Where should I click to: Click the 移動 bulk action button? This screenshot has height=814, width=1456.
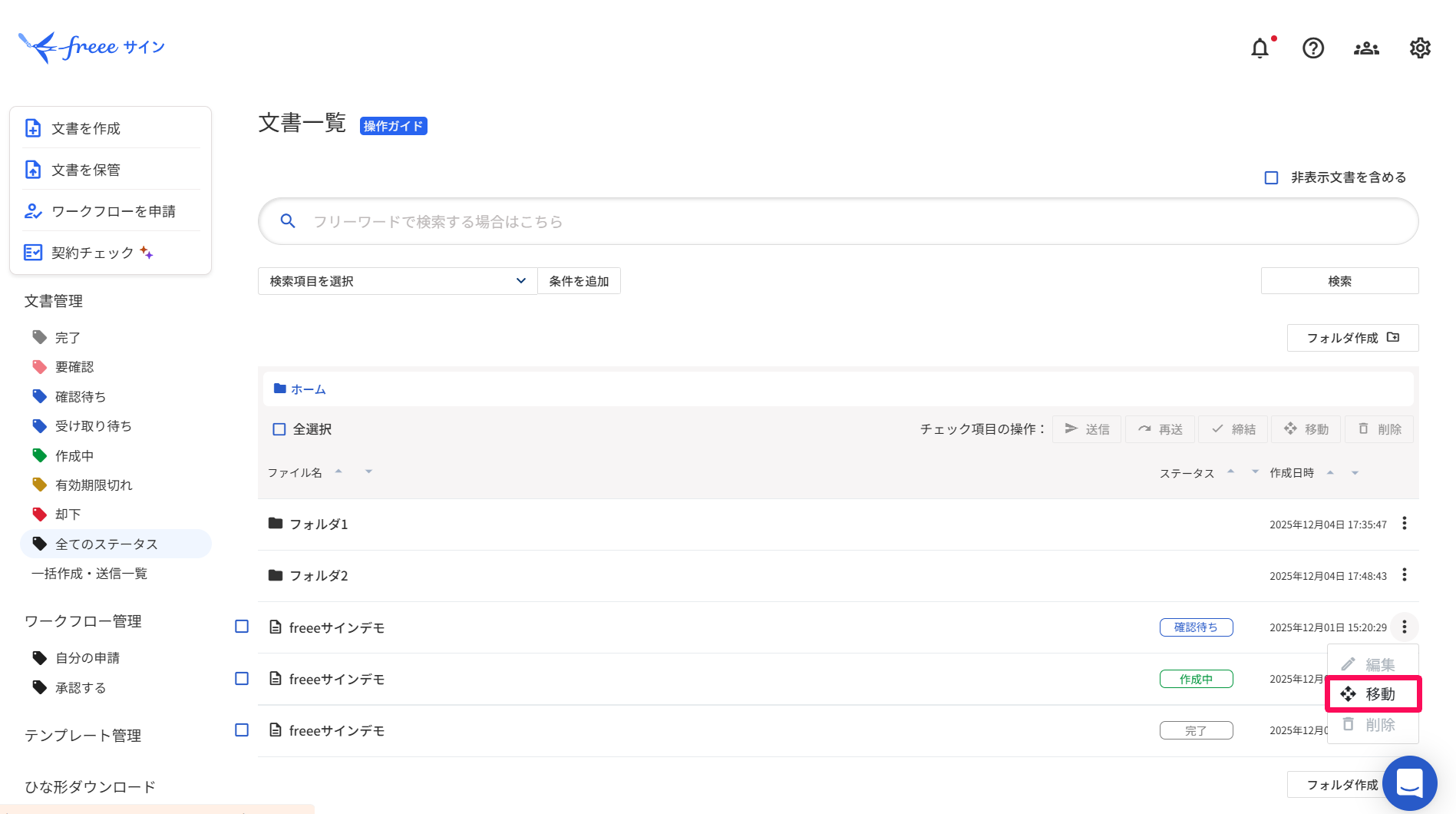pyautogui.click(x=1306, y=429)
